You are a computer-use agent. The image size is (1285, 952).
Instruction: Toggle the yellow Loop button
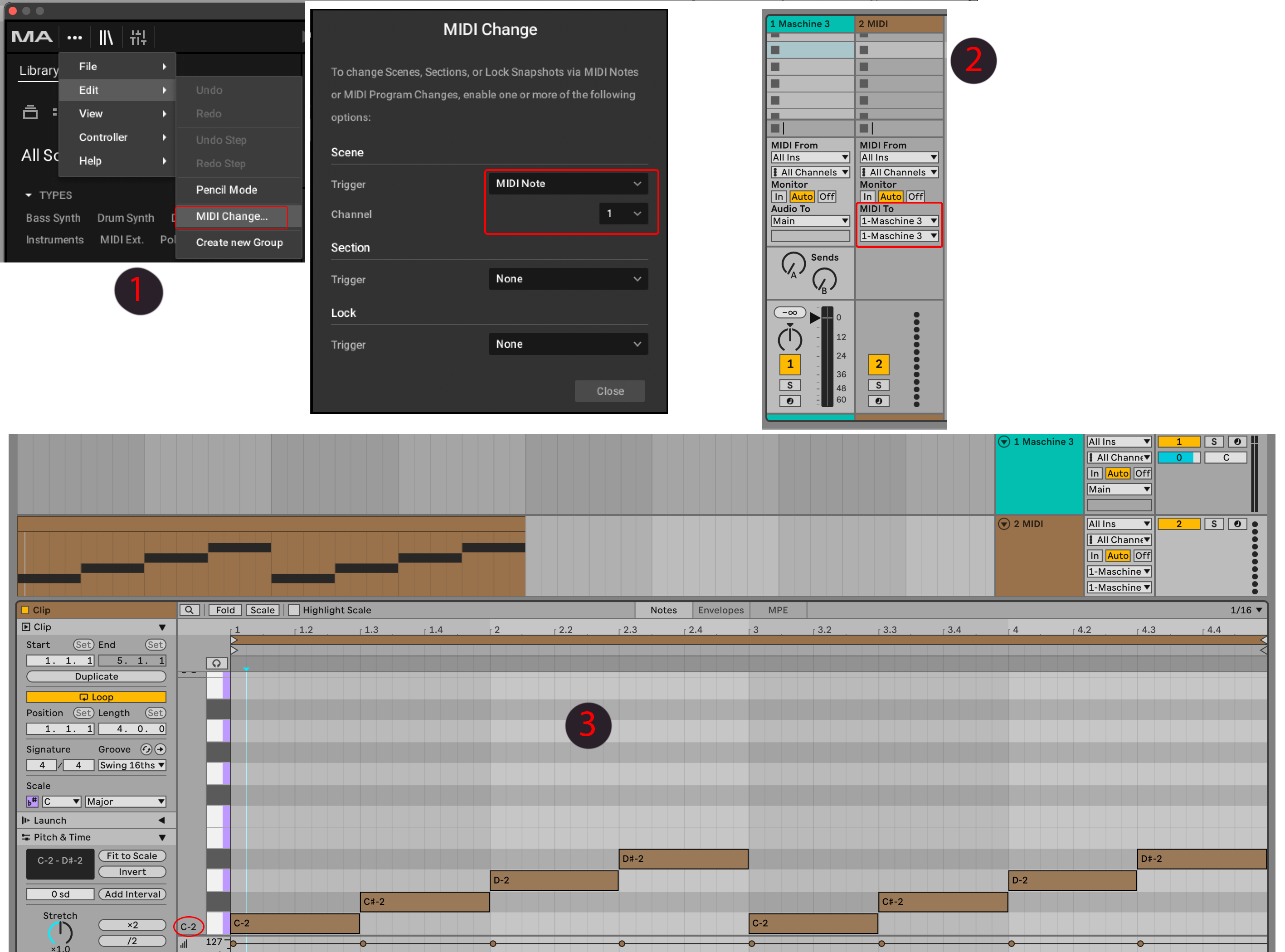pos(96,697)
